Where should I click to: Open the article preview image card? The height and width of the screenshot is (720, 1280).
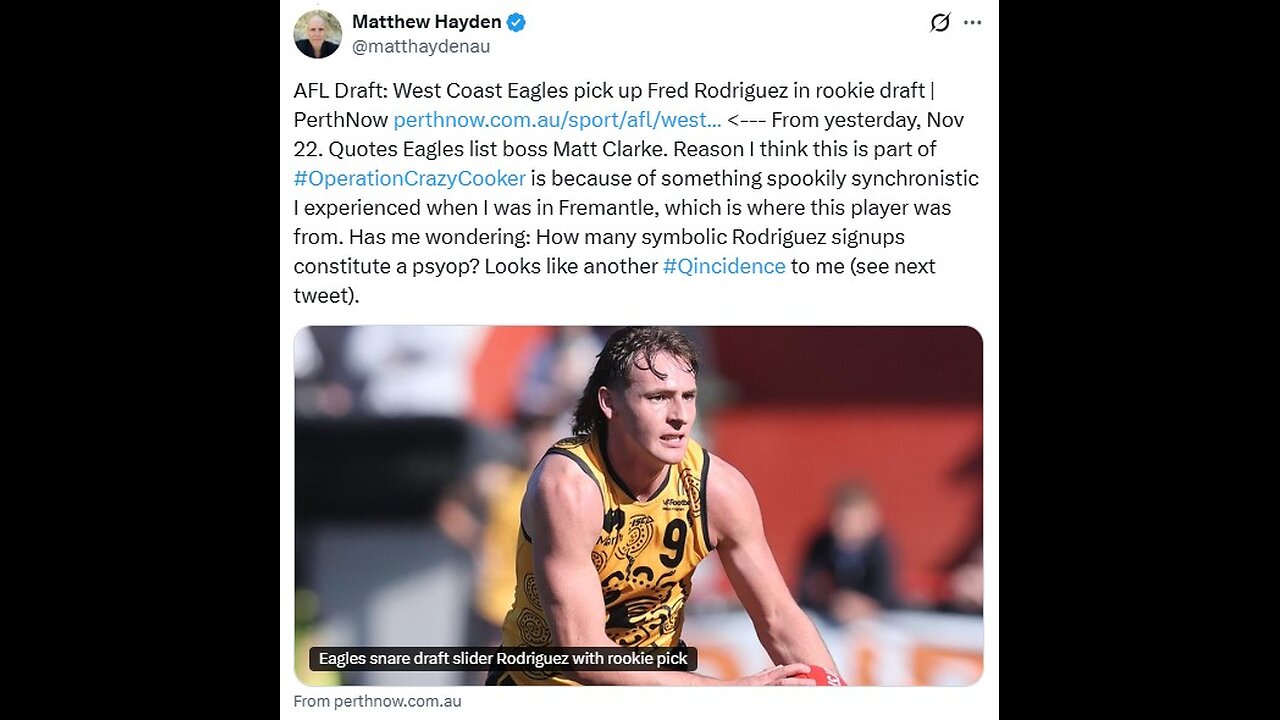point(638,505)
